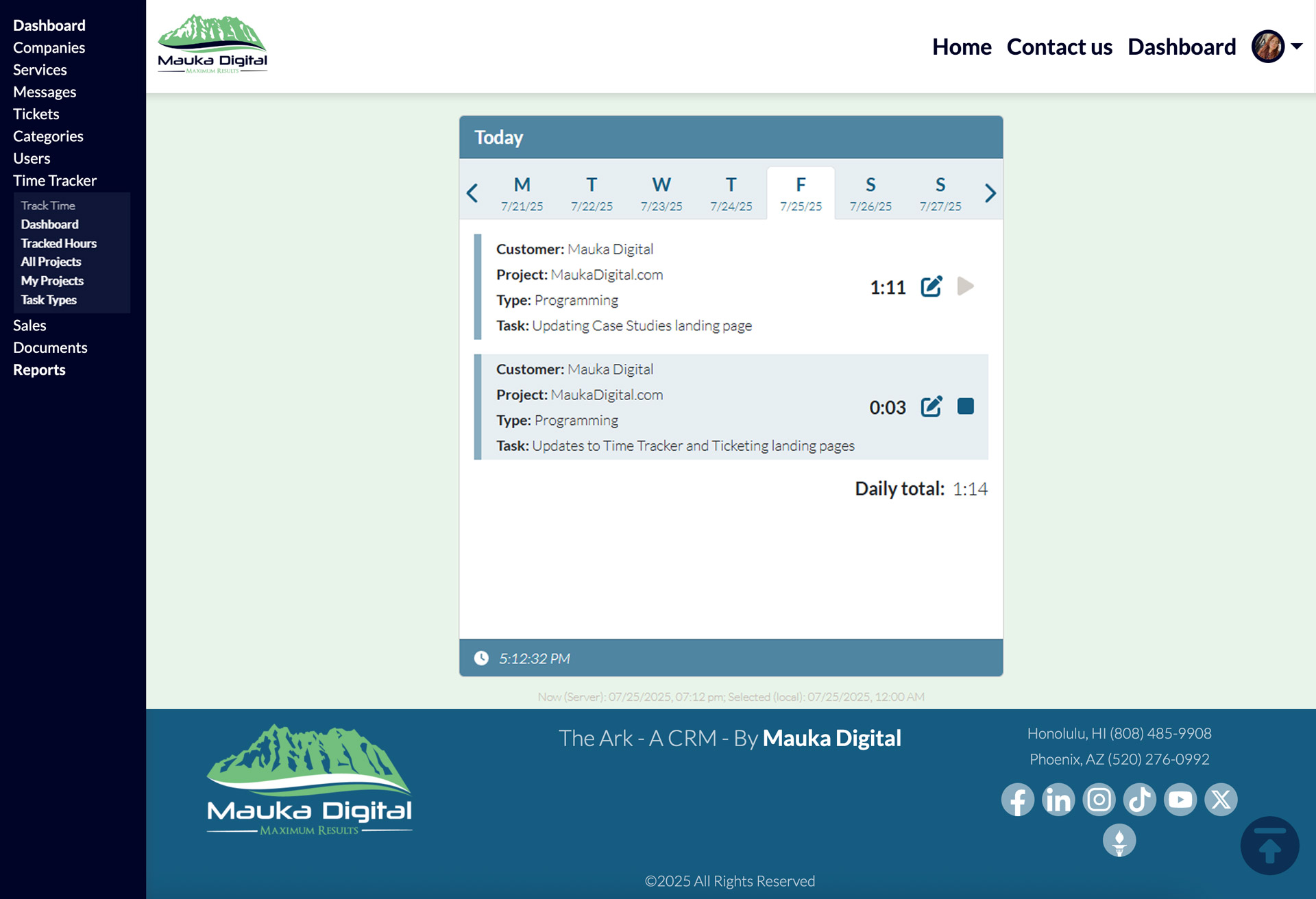Open Dashboard in the left sidebar
The width and height of the screenshot is (1316, 899).
(49, 25)
